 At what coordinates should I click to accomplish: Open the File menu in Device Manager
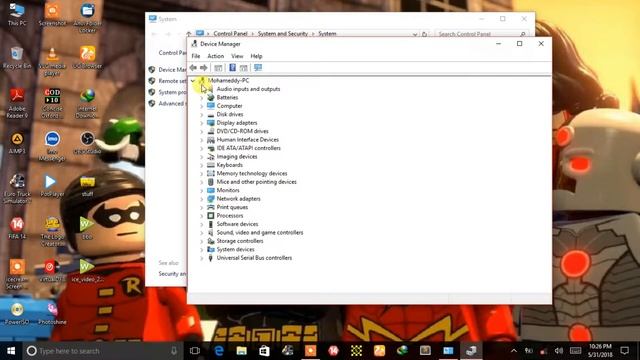click(x=196, y=56)
